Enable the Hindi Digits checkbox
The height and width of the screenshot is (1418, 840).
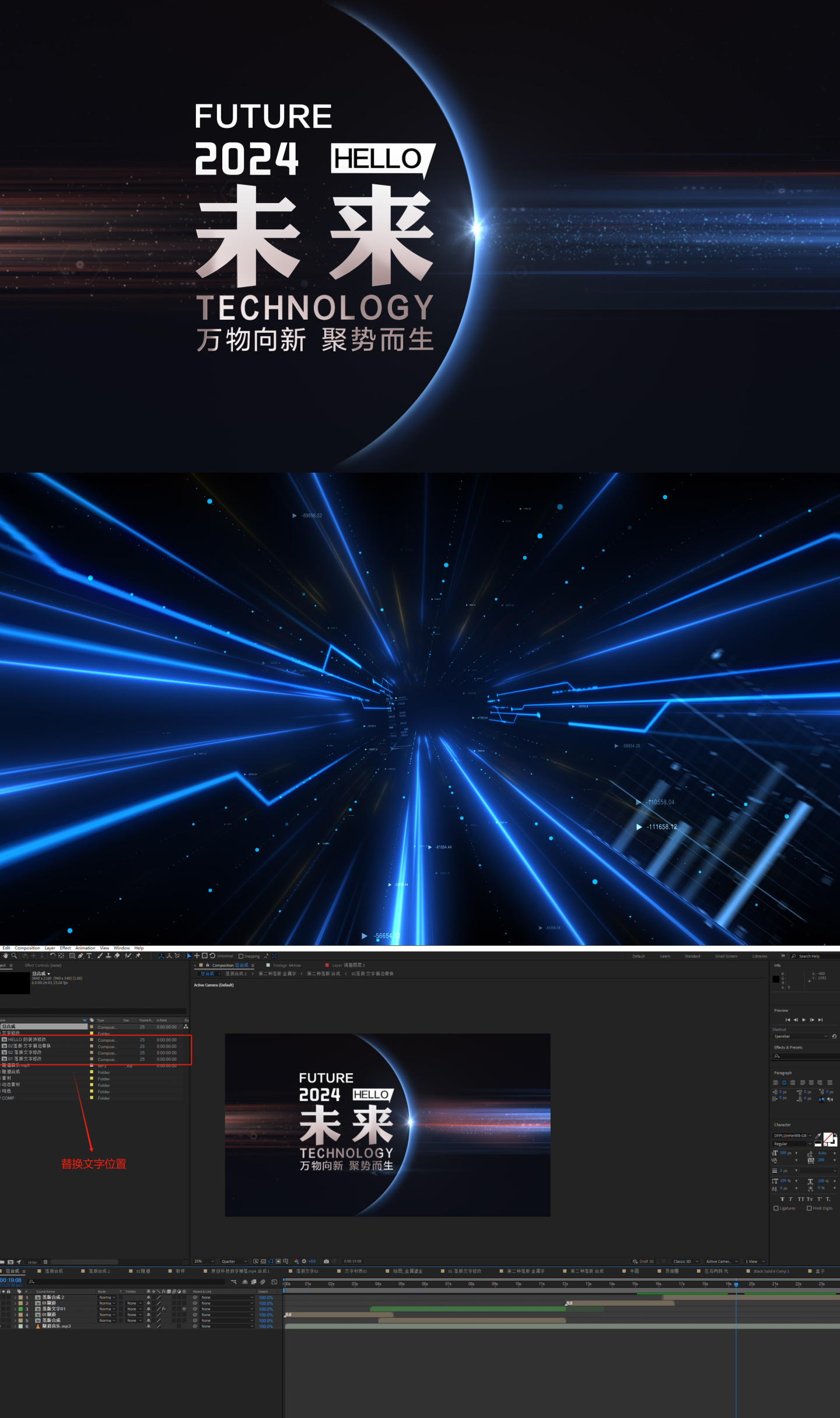(x=809, y=1208)
